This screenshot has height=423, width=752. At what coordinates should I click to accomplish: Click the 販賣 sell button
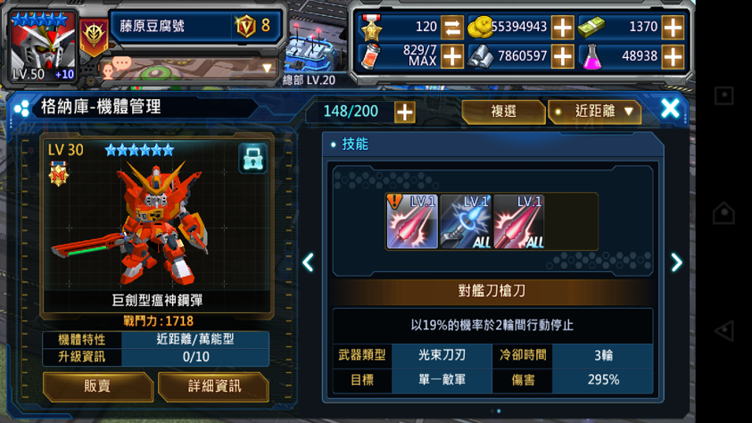pos(98,386)
